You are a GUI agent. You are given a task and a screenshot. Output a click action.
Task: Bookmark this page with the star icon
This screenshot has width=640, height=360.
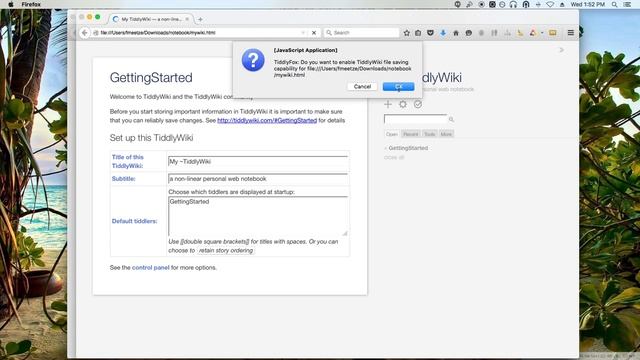tap(407, 33)
